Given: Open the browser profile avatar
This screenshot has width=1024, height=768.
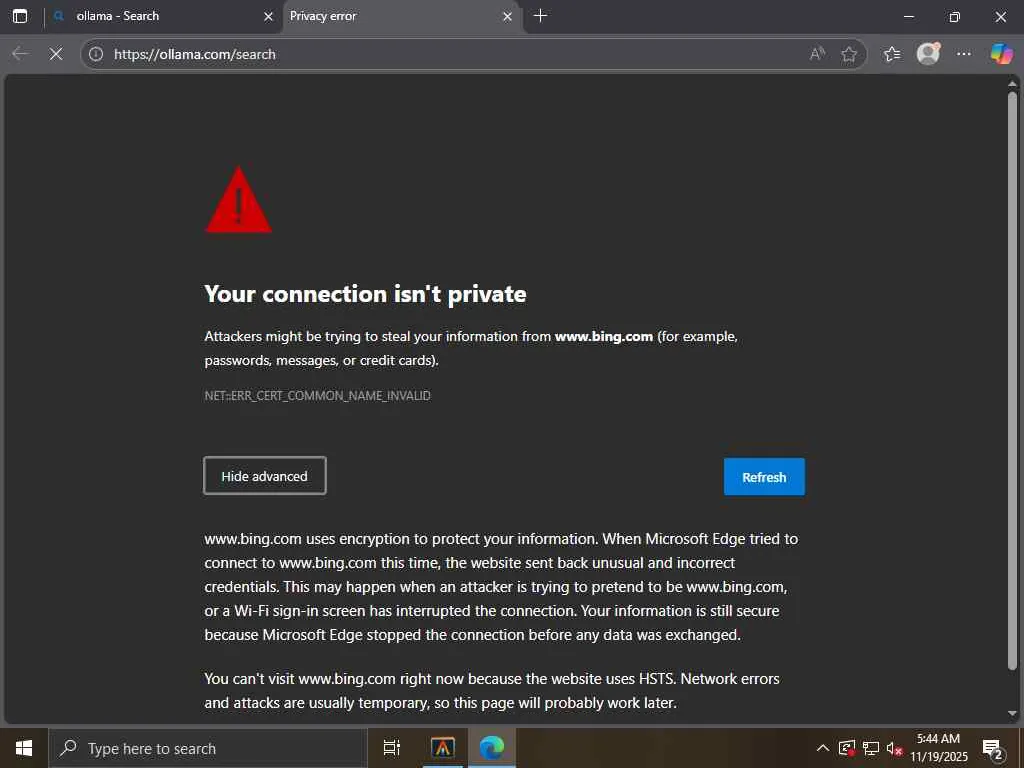Looking at the screenshot, I should [x=928, y=54].
